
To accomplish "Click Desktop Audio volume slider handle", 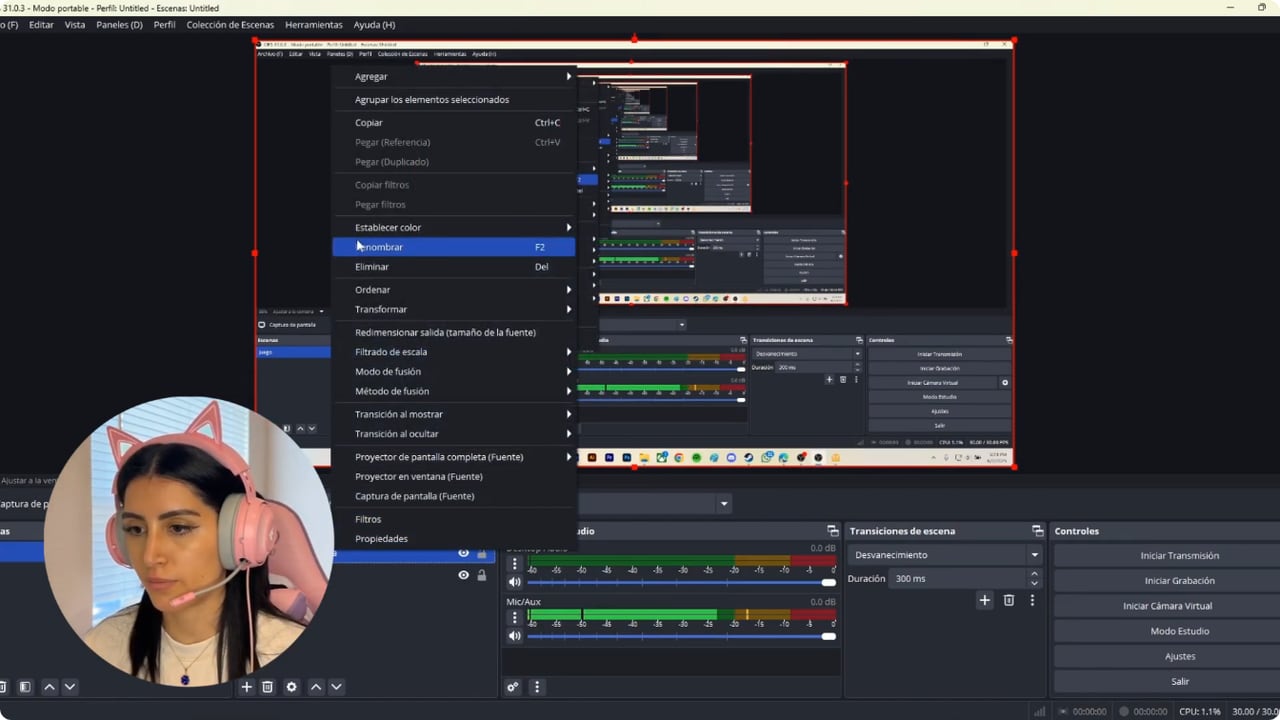I will pyautogui.click(x=828, y=582).
